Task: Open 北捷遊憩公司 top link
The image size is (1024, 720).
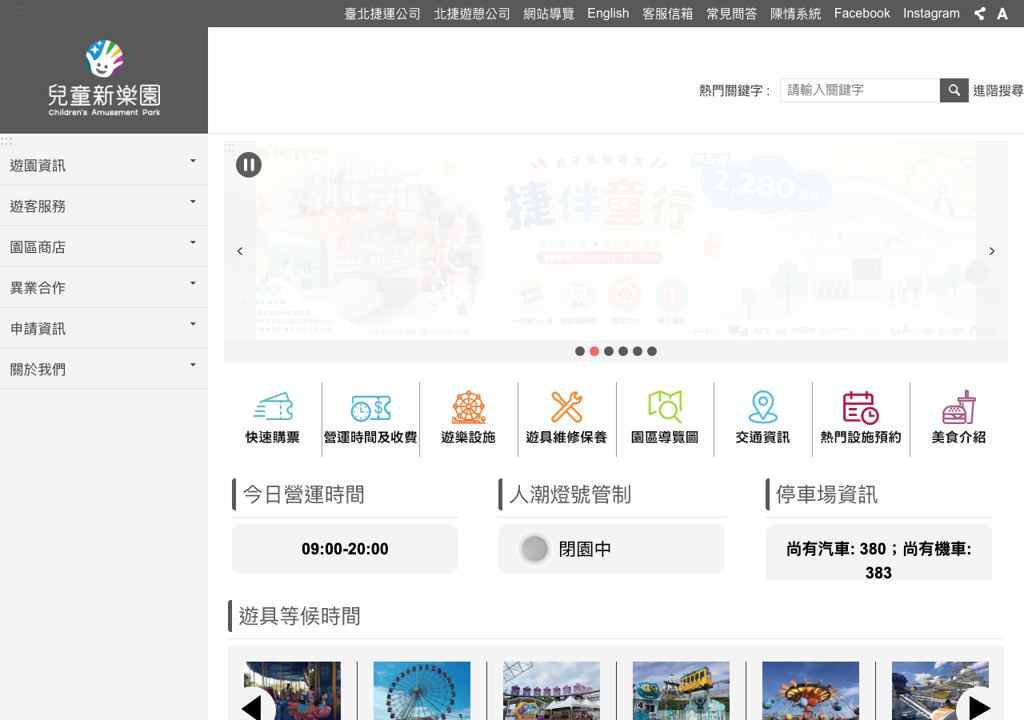Action: [472, 14]
